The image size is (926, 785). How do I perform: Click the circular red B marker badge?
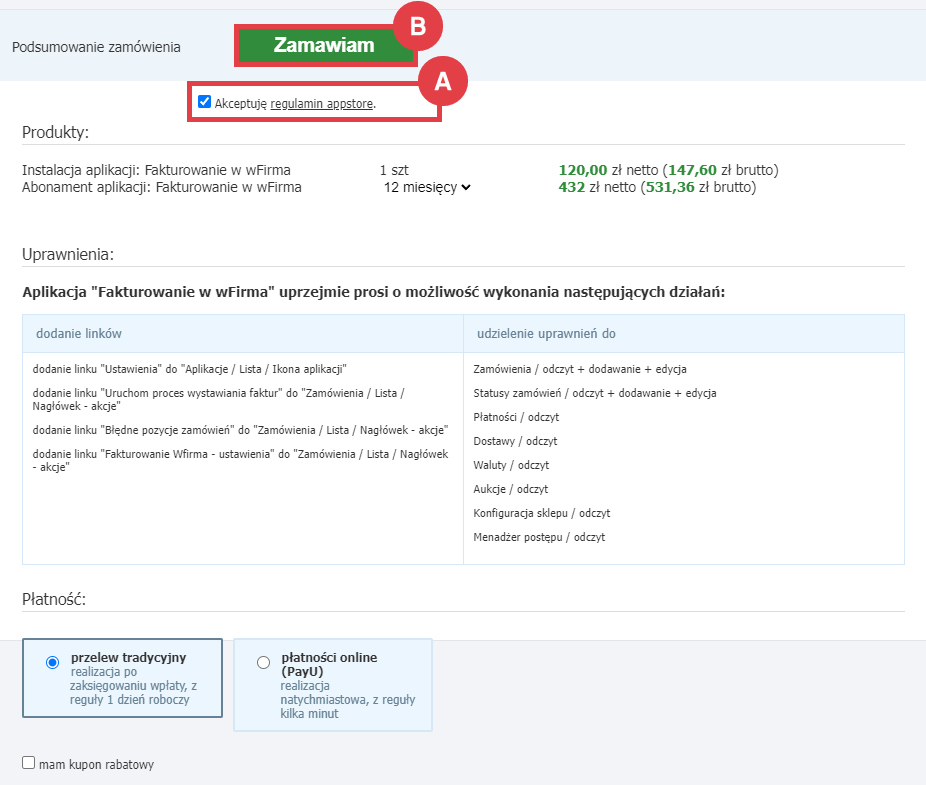[419, 25]
